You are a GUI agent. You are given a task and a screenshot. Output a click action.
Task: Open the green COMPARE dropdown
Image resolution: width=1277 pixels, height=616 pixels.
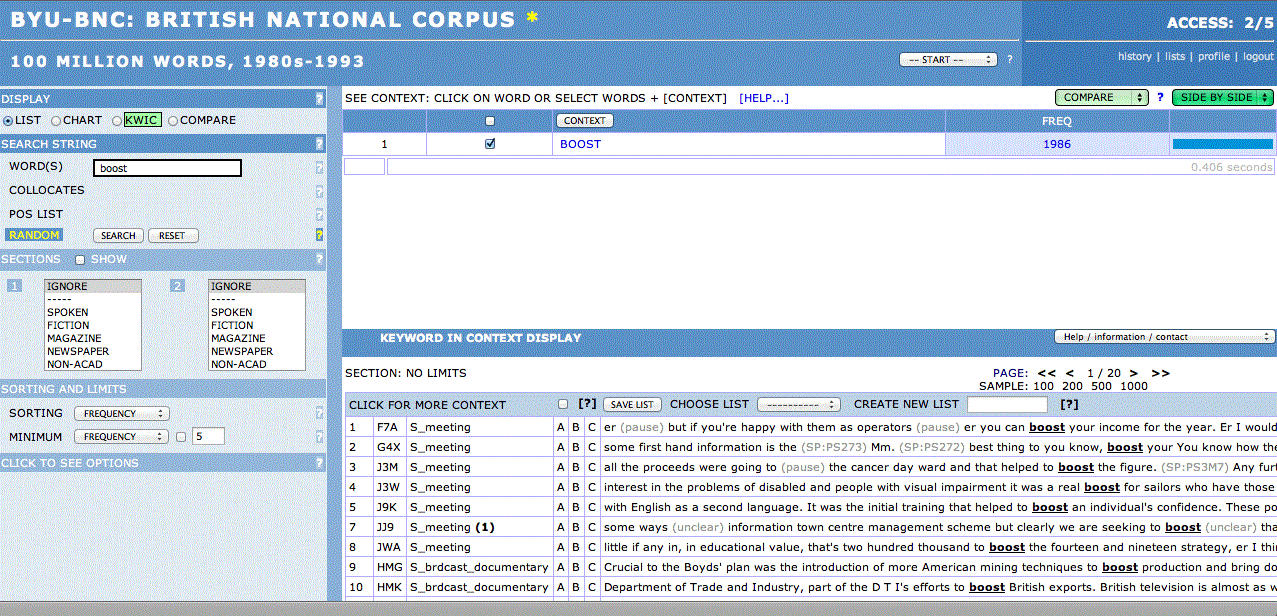pos(1102,98)
